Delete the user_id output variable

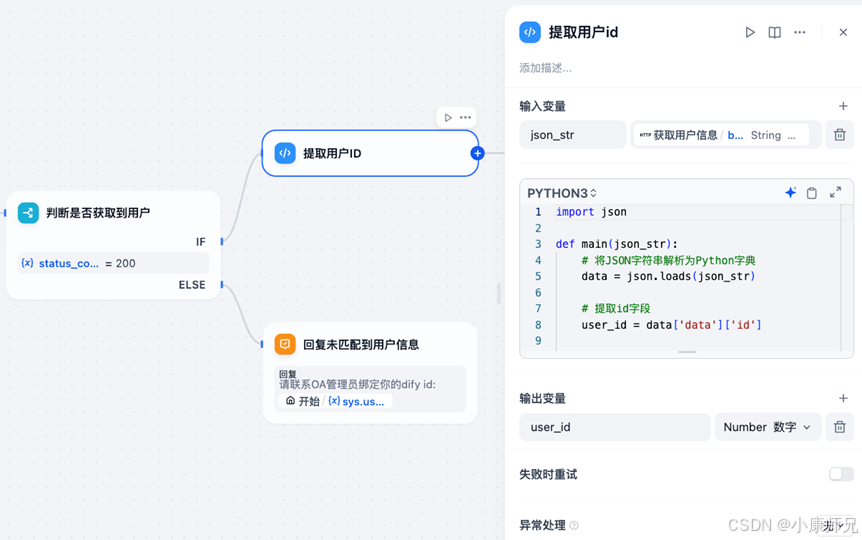[x=839, y=427]
